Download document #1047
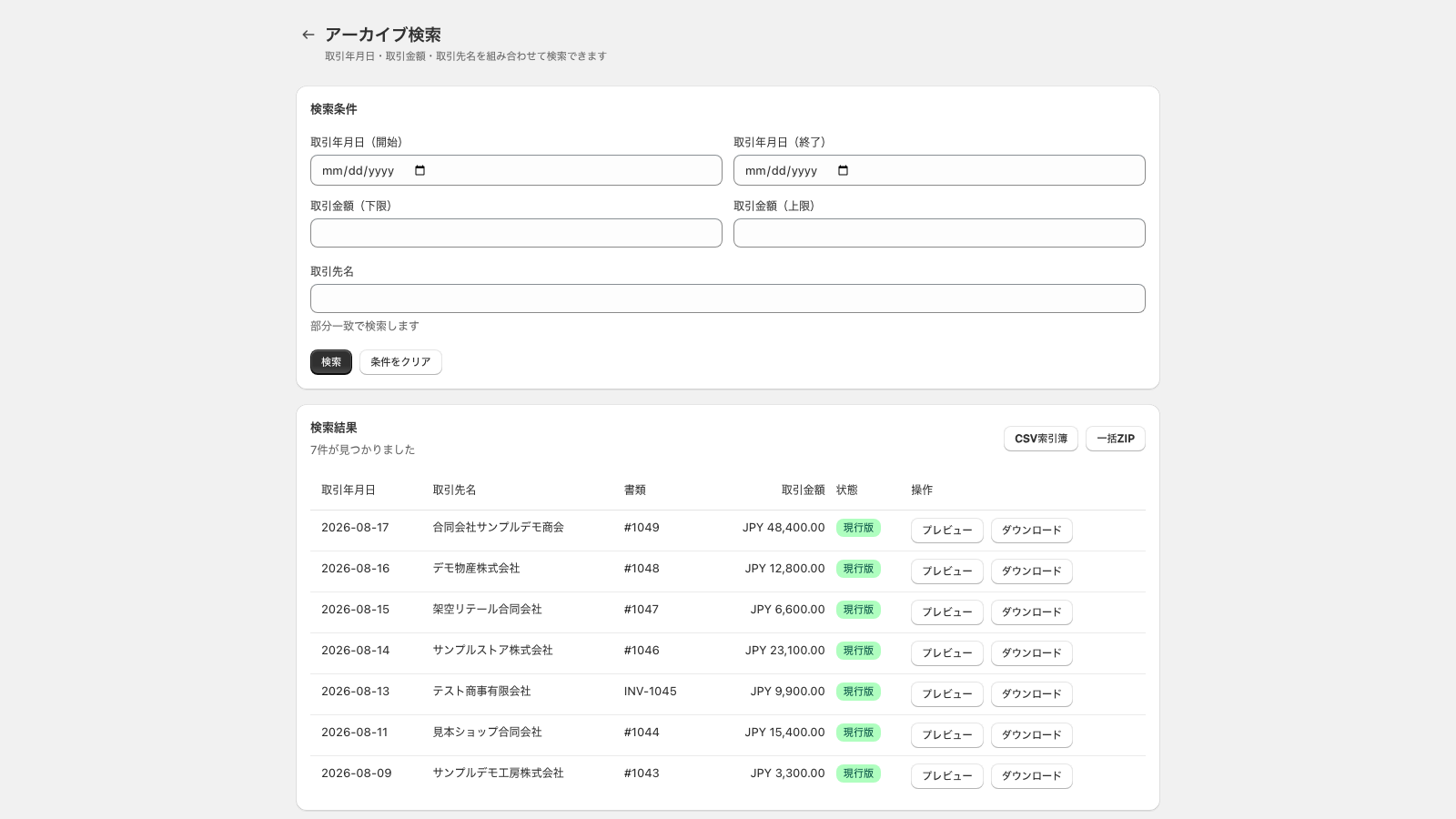Image resolution: width=1456 pixels, height=819 pixels. coord(1032,612)
